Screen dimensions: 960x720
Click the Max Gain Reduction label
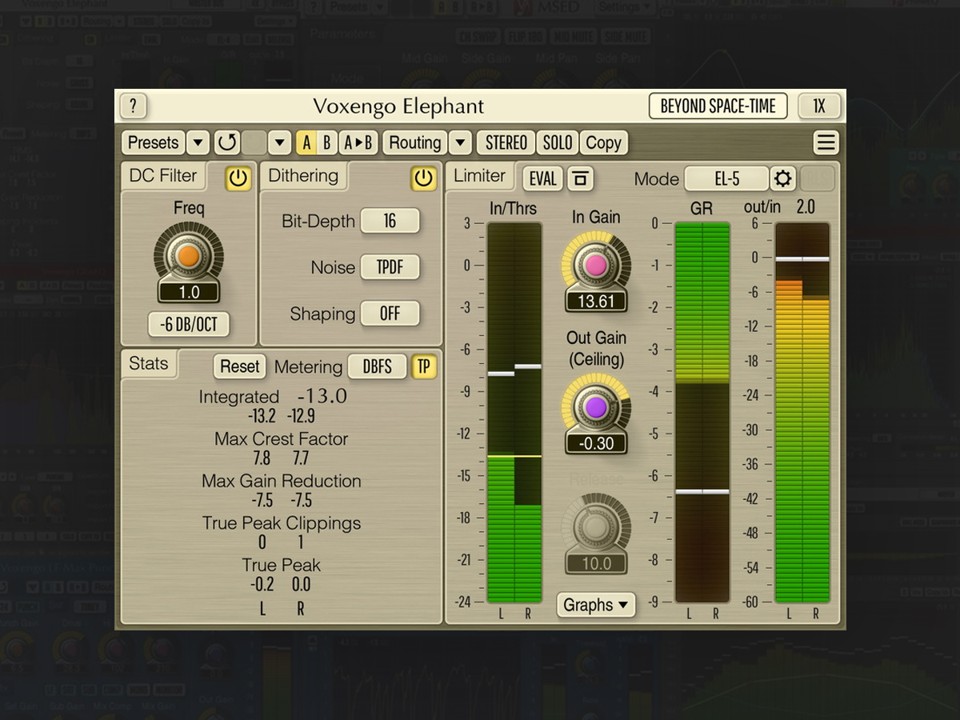281,481
